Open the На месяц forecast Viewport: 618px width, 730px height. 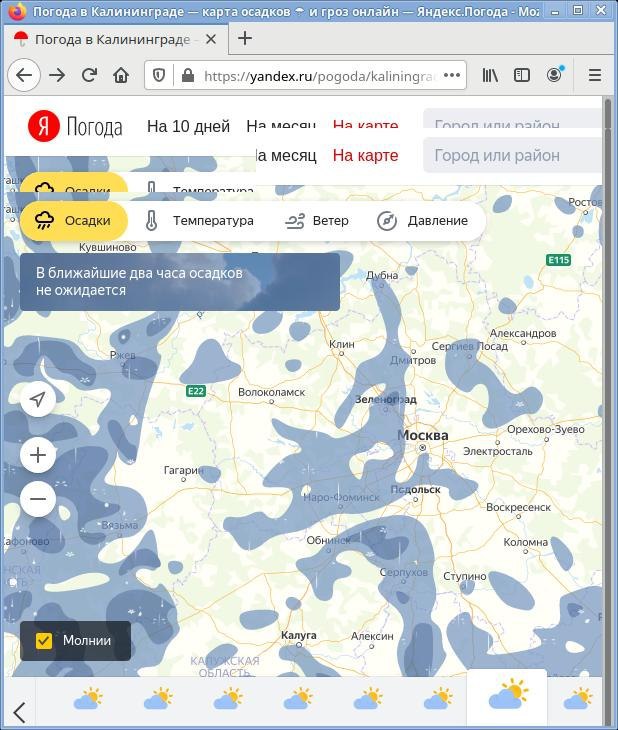tap(286, 155)
